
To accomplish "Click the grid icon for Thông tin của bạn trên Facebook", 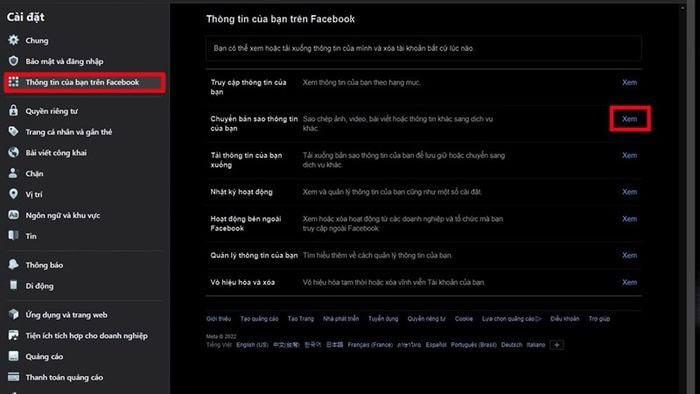I will tap(13, 82).
